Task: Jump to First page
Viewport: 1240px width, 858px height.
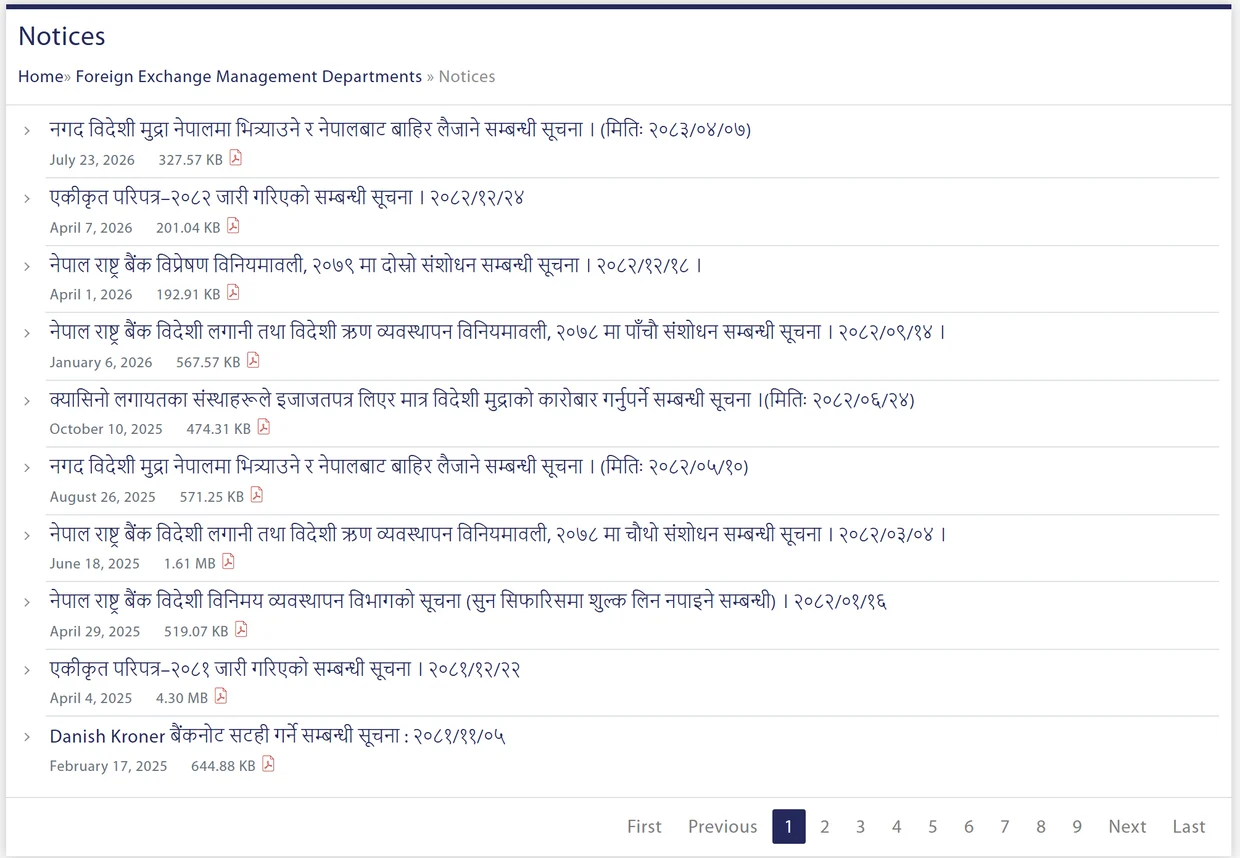Action: pyautogui.click(x=644, y=826)
